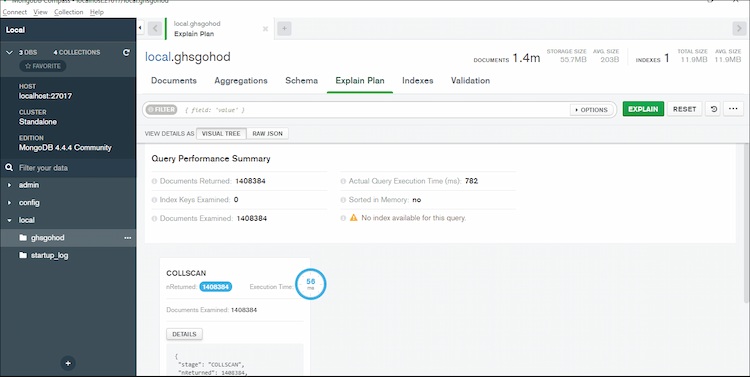Image resolution: width=750 pixels, height=377 pixels.
Task: Select ghsgohod collection in sidebar
Action: coord(68,238)
